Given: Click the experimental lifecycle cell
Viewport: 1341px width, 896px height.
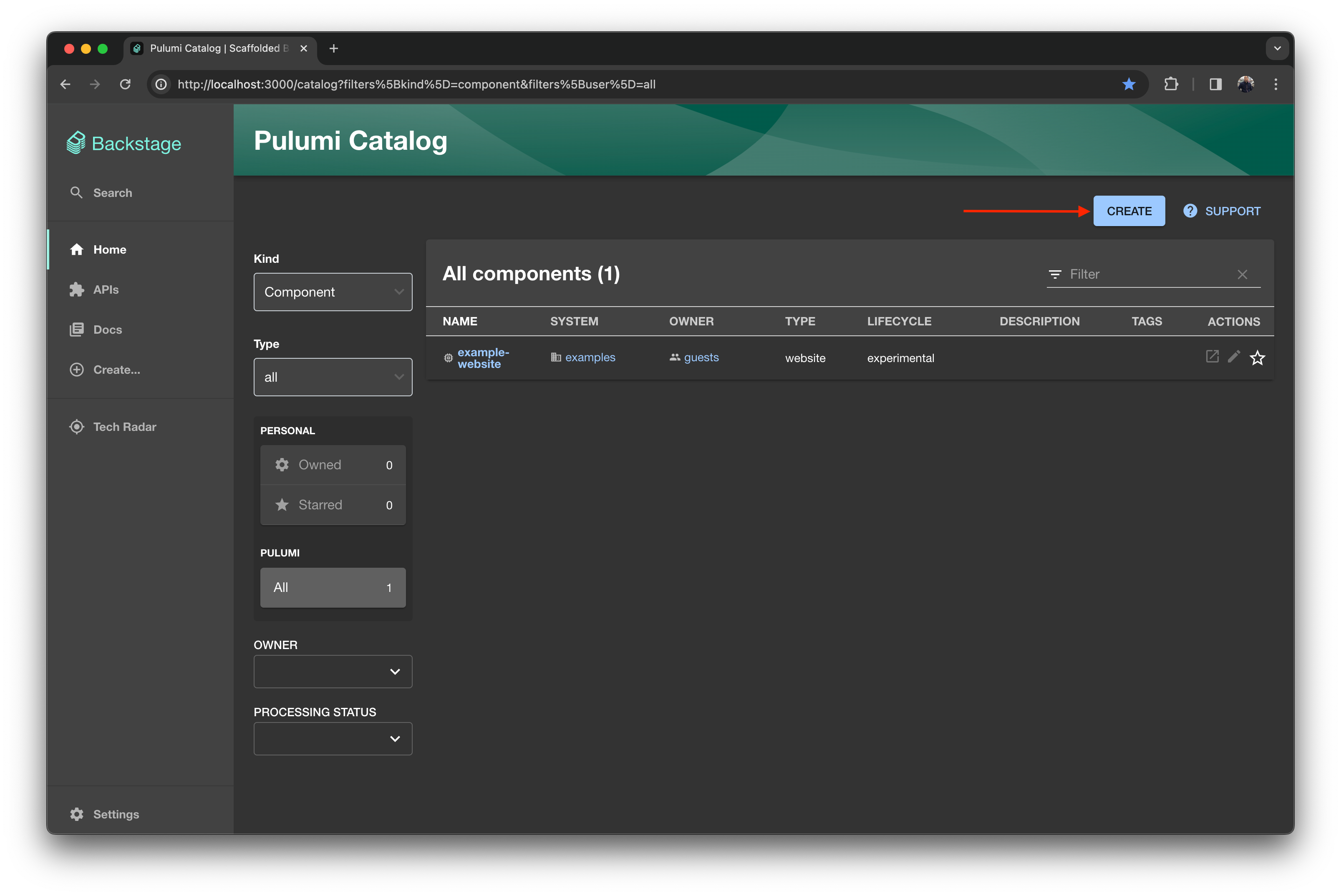Looking at the screenshot, I should 900,358.
